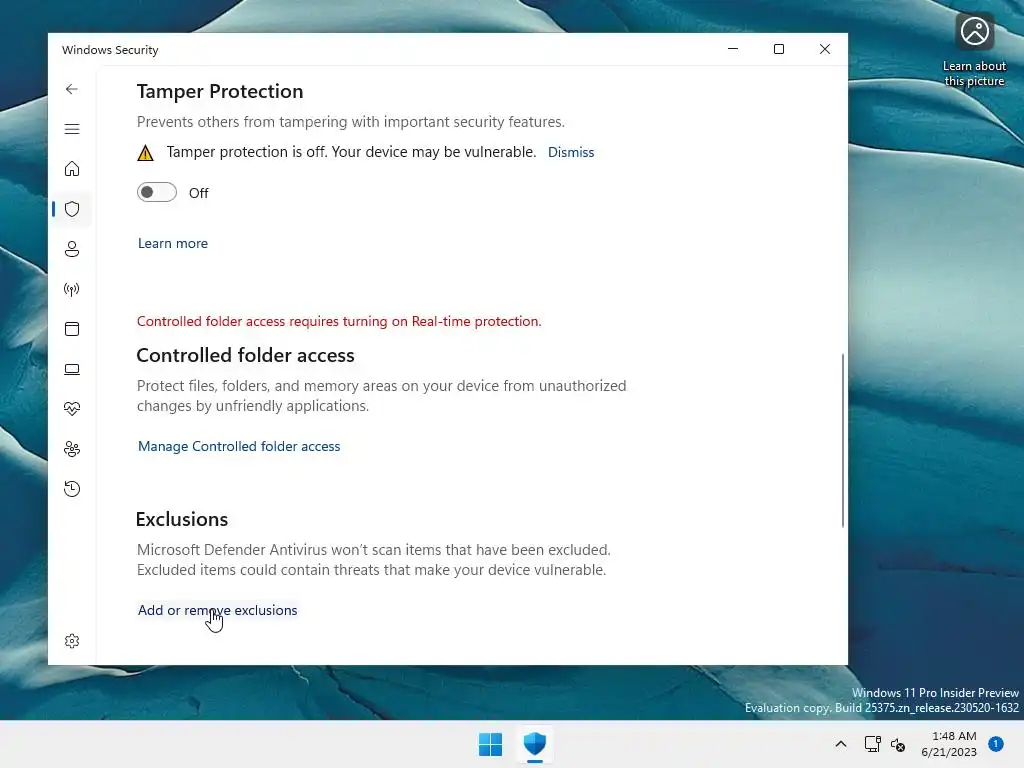Open Device security laptop icon
This screenshot has height=768, width=1024.
(72, 369)
